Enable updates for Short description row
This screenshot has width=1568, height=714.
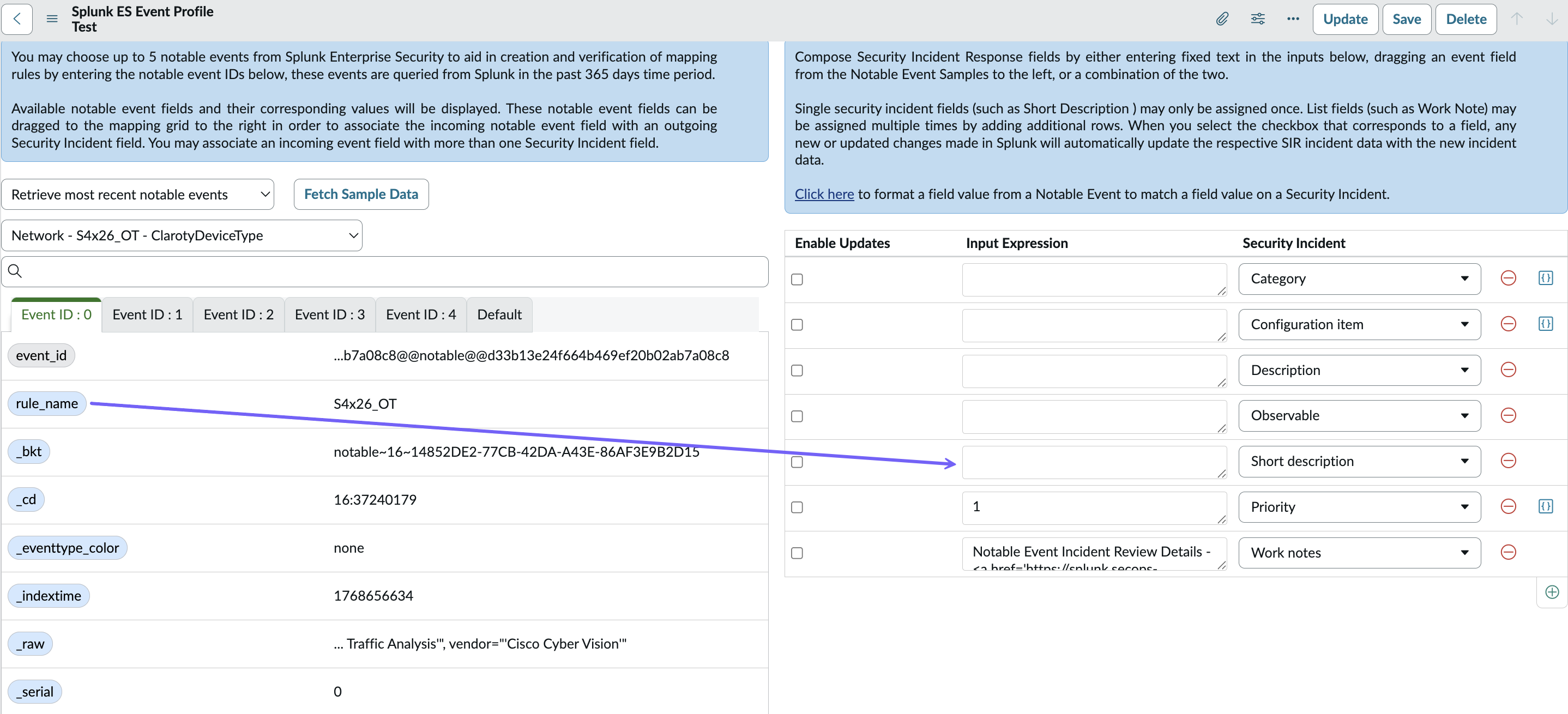[797, 462]
